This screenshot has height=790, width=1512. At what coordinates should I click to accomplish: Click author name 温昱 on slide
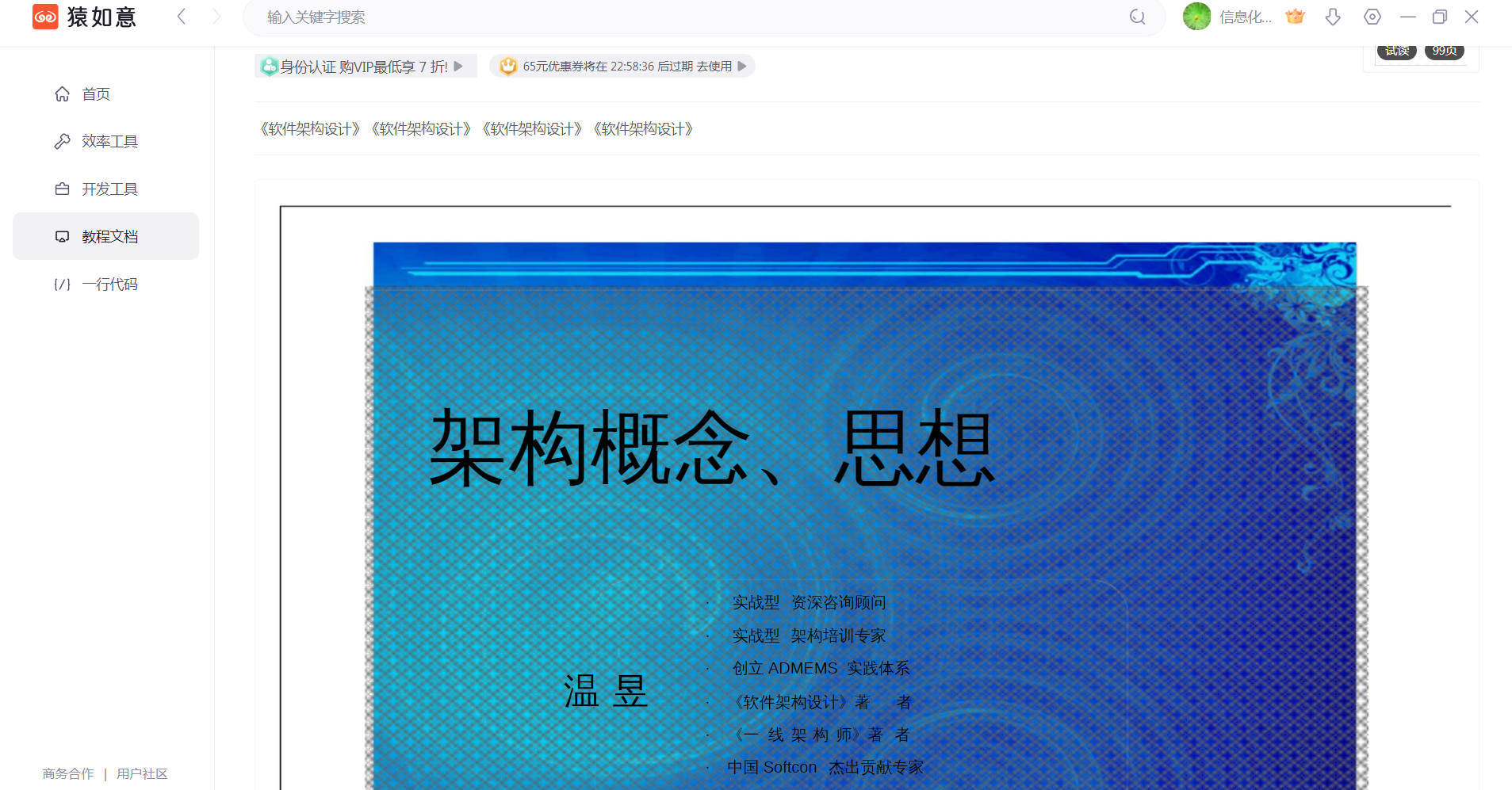pyautogui.click(x=606, y=691)
